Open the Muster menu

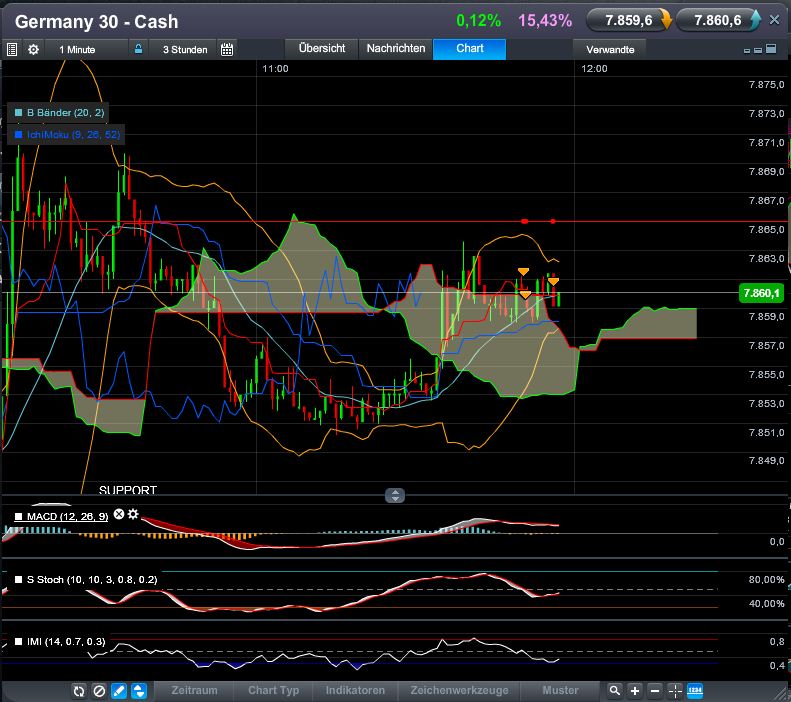click(560, 690)
